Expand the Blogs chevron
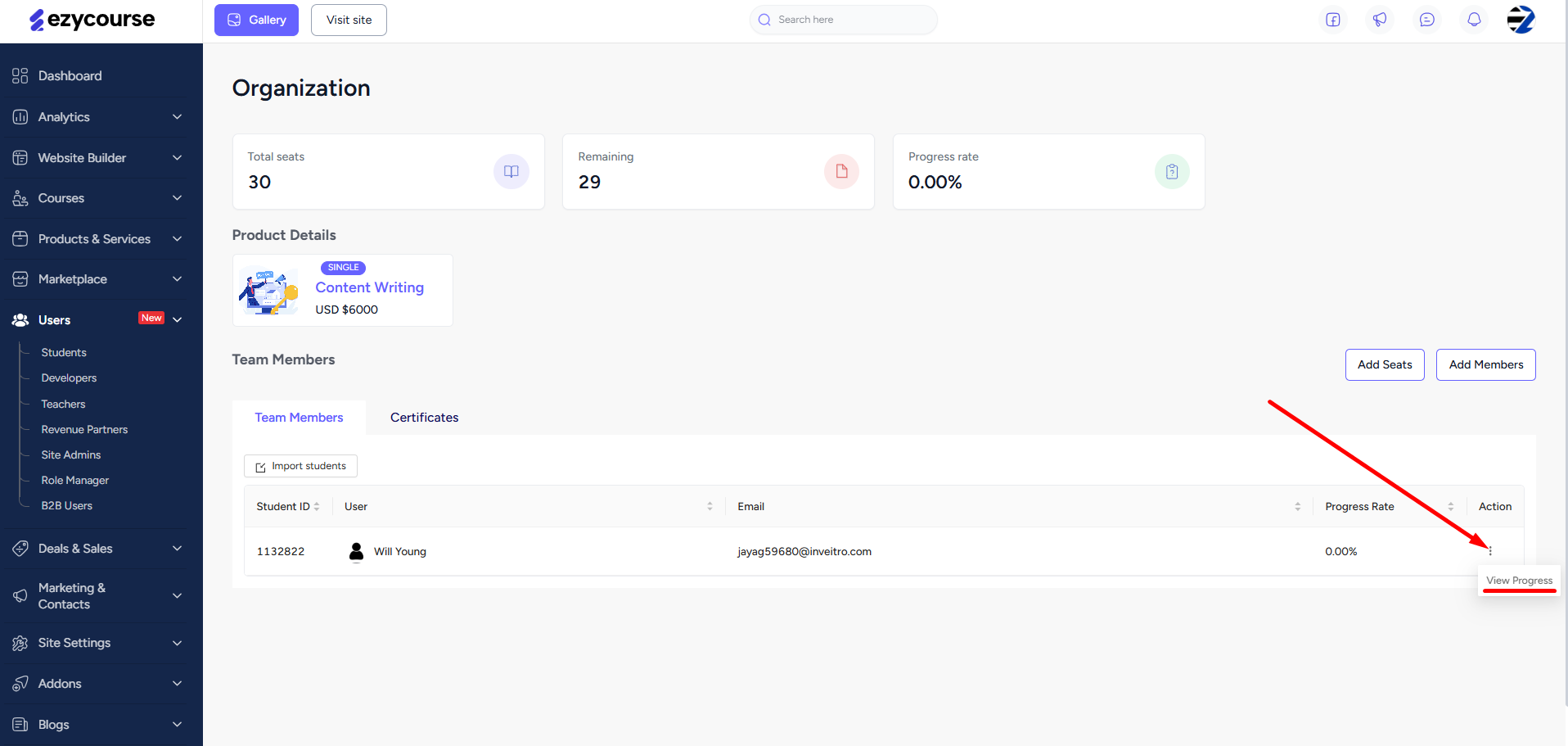Screen dimensions: 1568x746 pyautogui.click(x=178, y=725)
